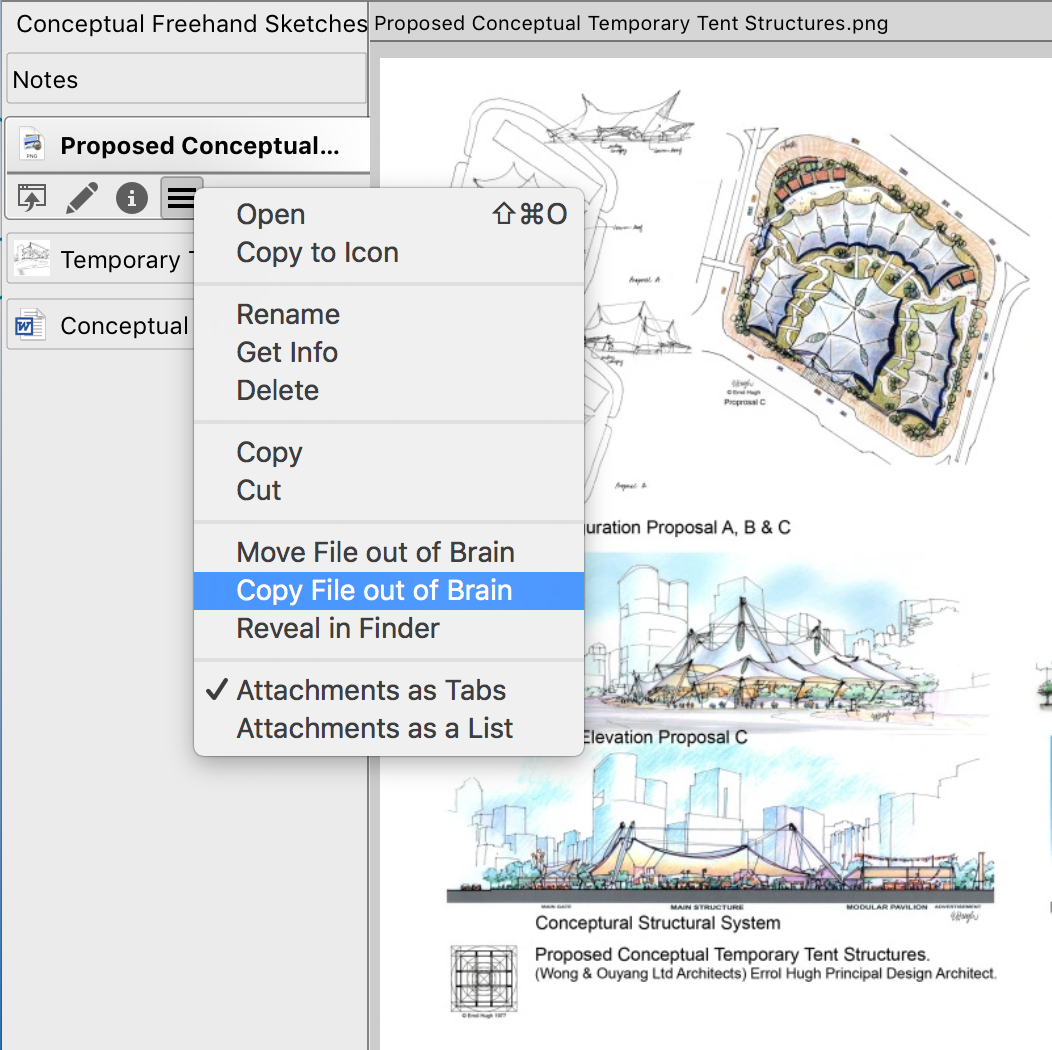Screen dimensions: 1052x1050
Task: Click Rename in the context menu
Action: click(x=288, y=314)
